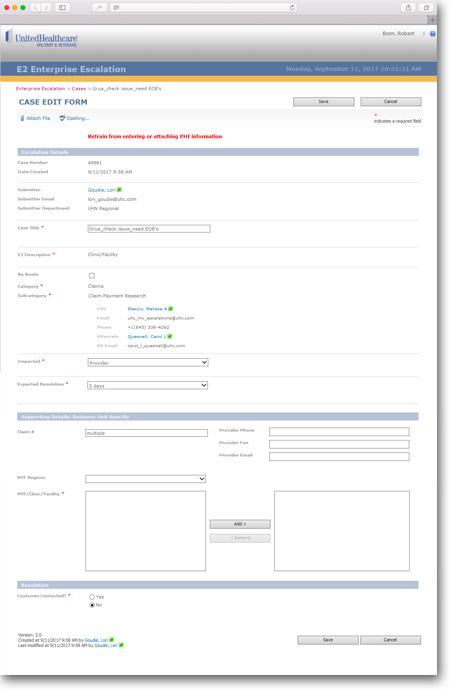Click the Provider Phone input field
Image resolution: width=450 pixels, height=690 pixels.
339,432
